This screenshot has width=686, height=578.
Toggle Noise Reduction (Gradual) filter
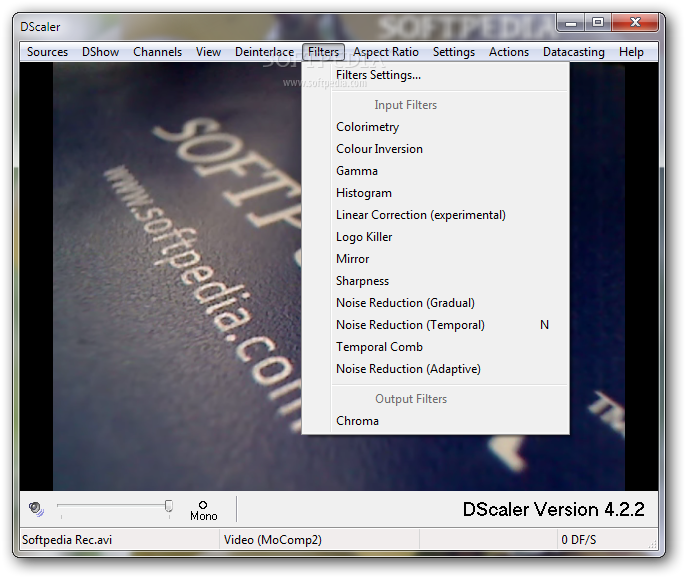tap(436, 303)
